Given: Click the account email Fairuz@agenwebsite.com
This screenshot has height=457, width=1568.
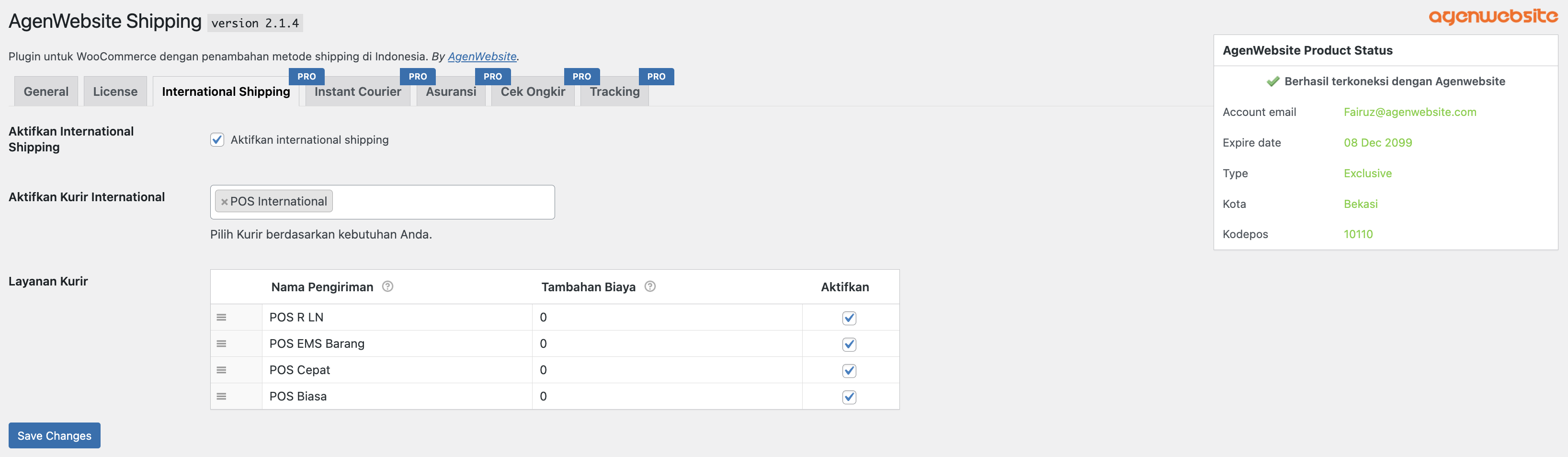Looking at the screenshot, I should point(1410,112).
